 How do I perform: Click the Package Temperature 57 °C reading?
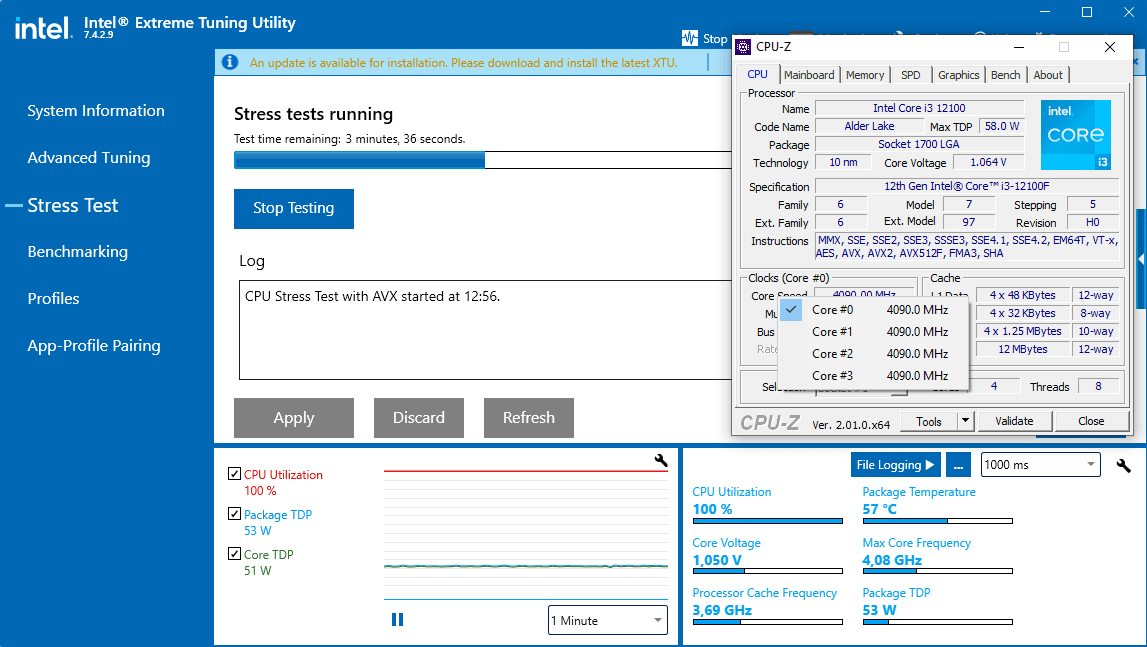click(x=879, y=509)
